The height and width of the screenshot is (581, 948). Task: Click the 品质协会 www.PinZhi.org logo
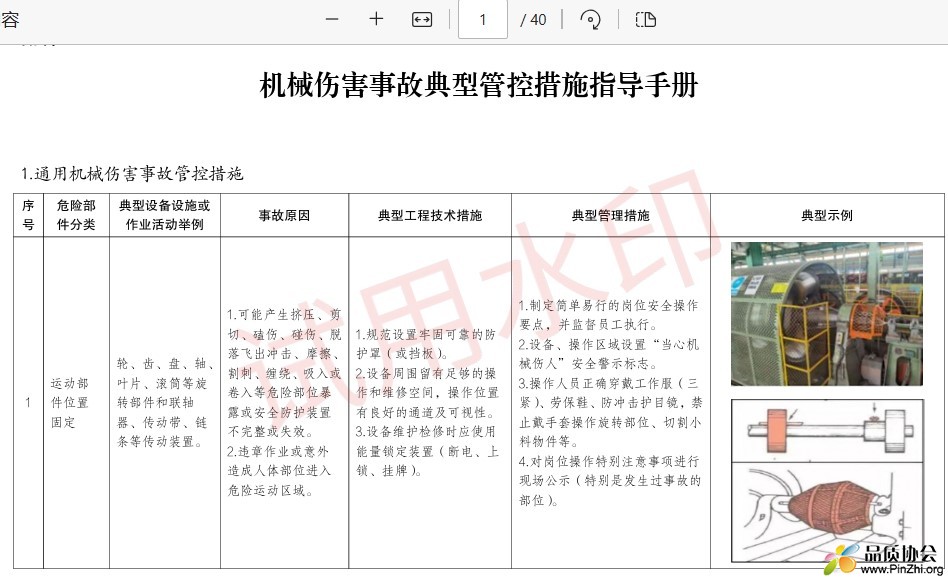(x=883, y=559)
